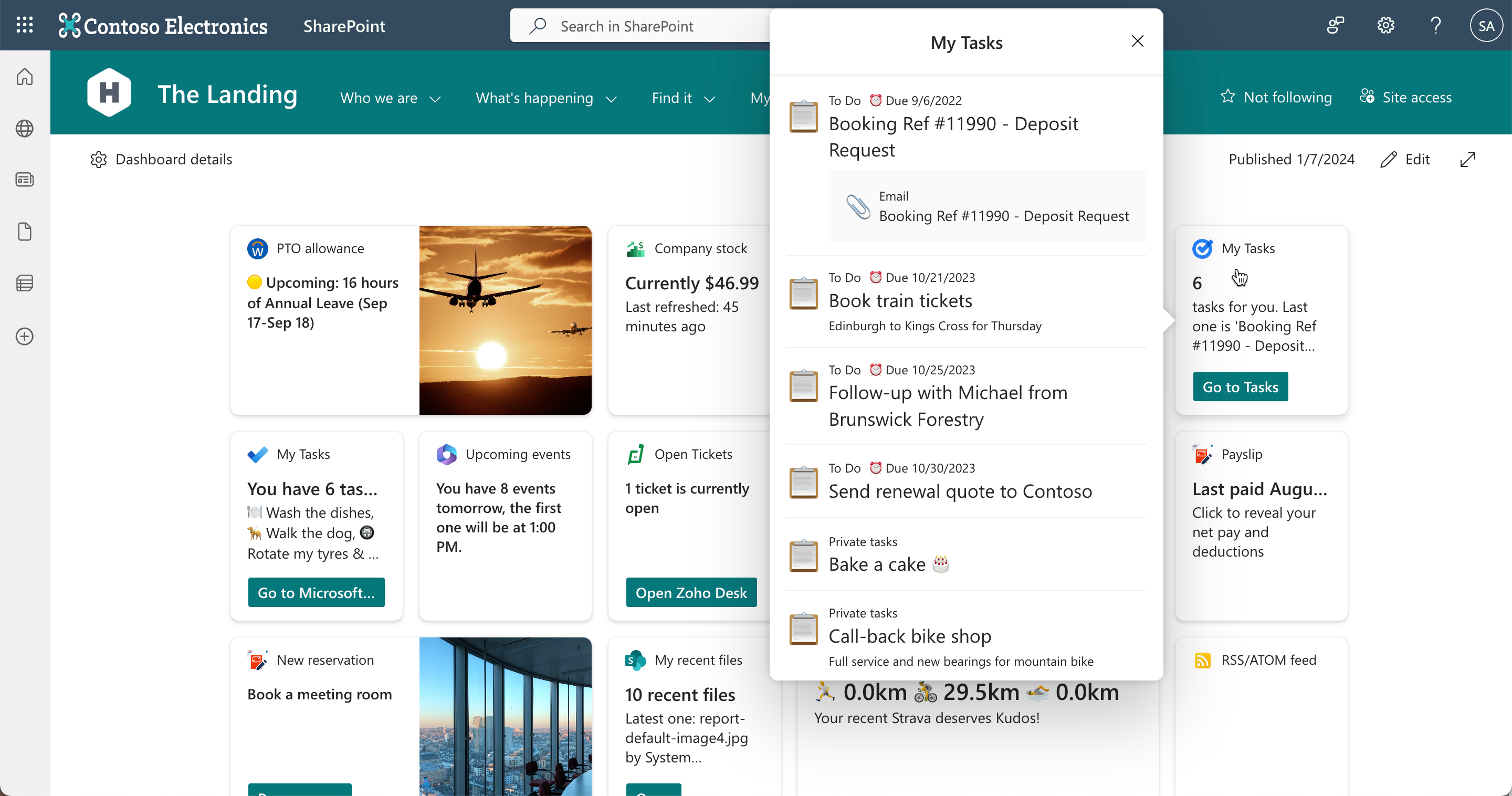Click the Bake a cake clipboard icon
Screen dimensions: 1512x796
pos(804,555)
